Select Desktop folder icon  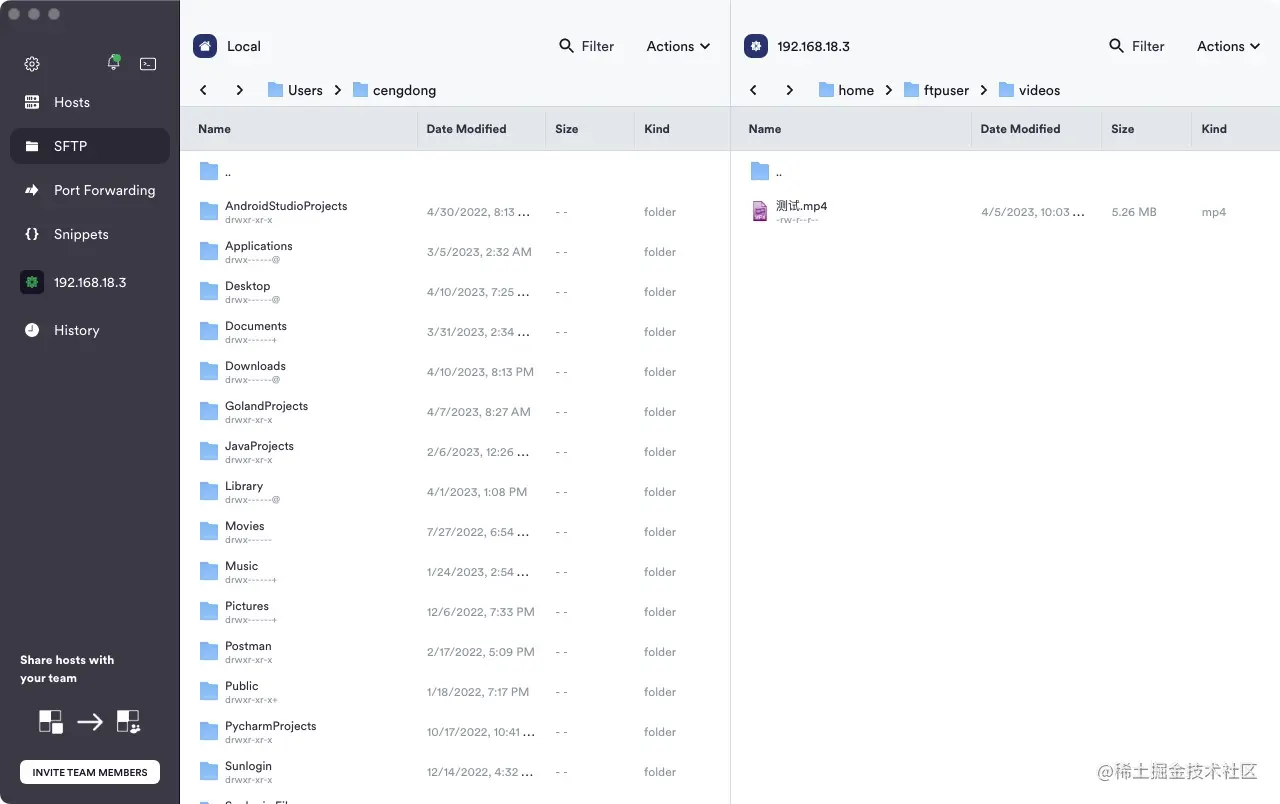coord(209,291)
